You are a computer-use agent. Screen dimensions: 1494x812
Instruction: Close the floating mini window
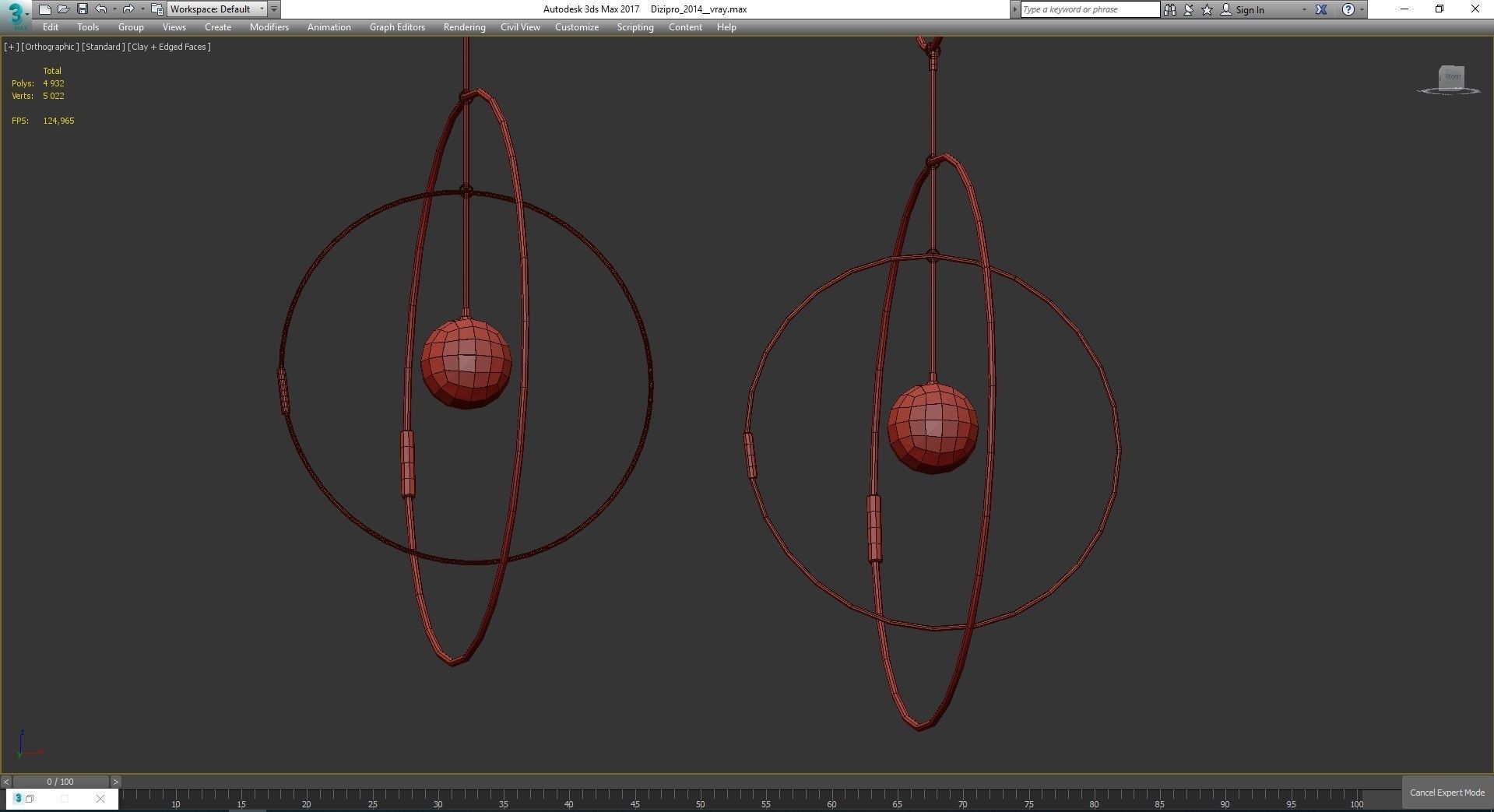[x=100, y=799]
